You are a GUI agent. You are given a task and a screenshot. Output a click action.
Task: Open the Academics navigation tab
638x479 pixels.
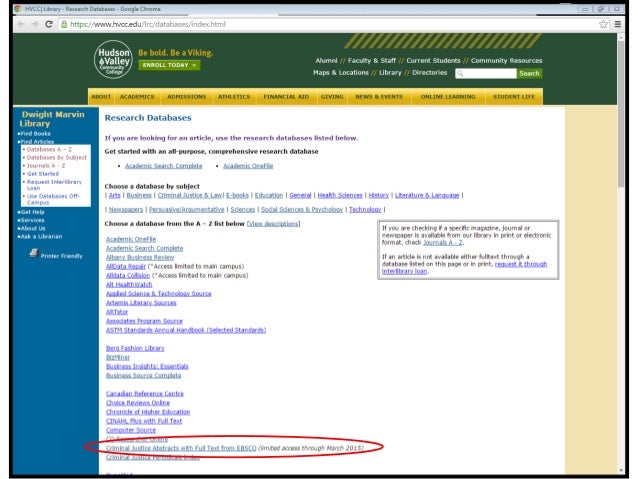(x=137, y=97)
